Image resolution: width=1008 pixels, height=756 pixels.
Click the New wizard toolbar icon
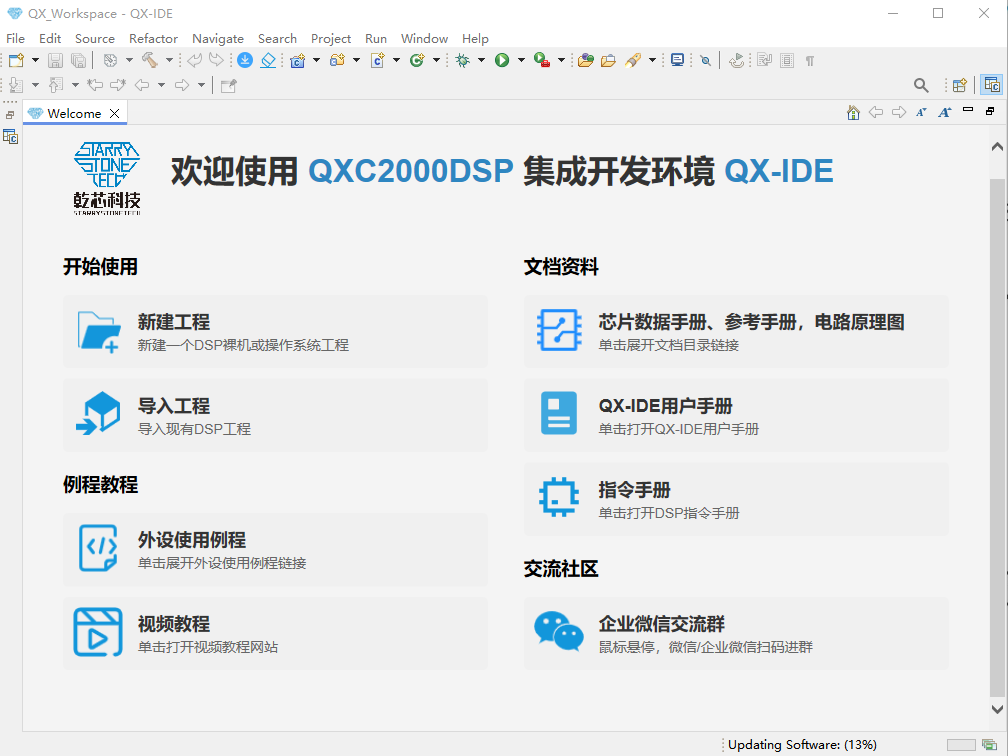[x=16, y=60]
